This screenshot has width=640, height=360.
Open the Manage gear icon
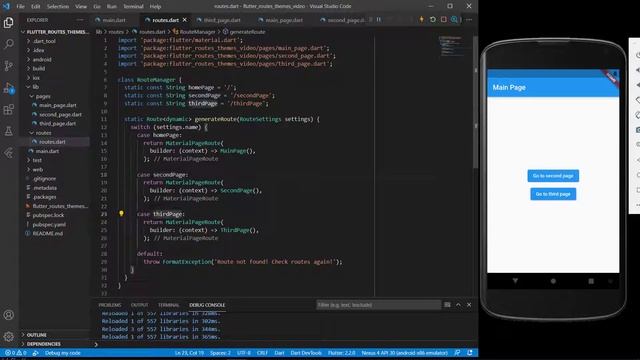coord(9,337)
